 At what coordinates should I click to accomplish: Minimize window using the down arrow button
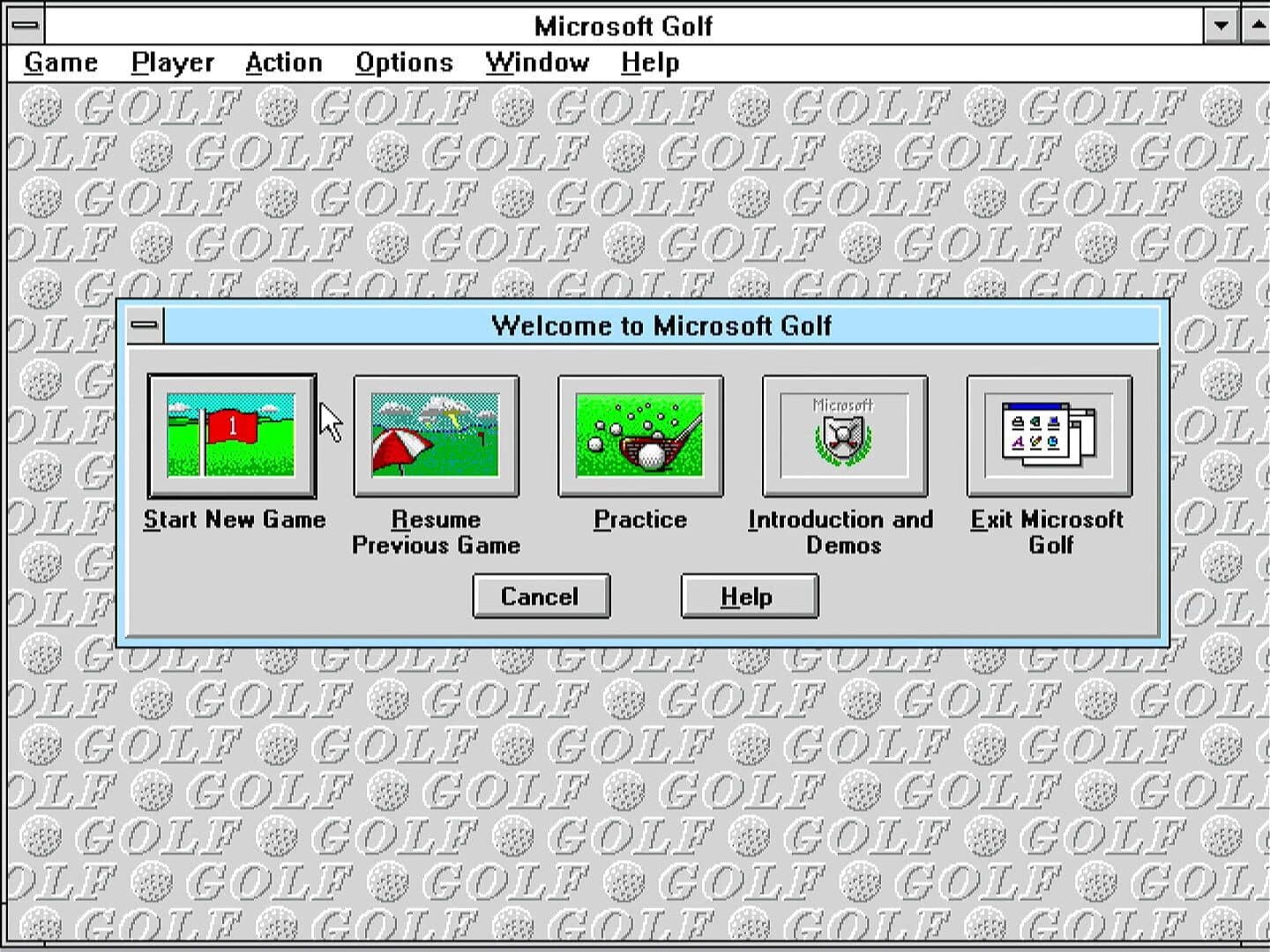coord(1221,25)
